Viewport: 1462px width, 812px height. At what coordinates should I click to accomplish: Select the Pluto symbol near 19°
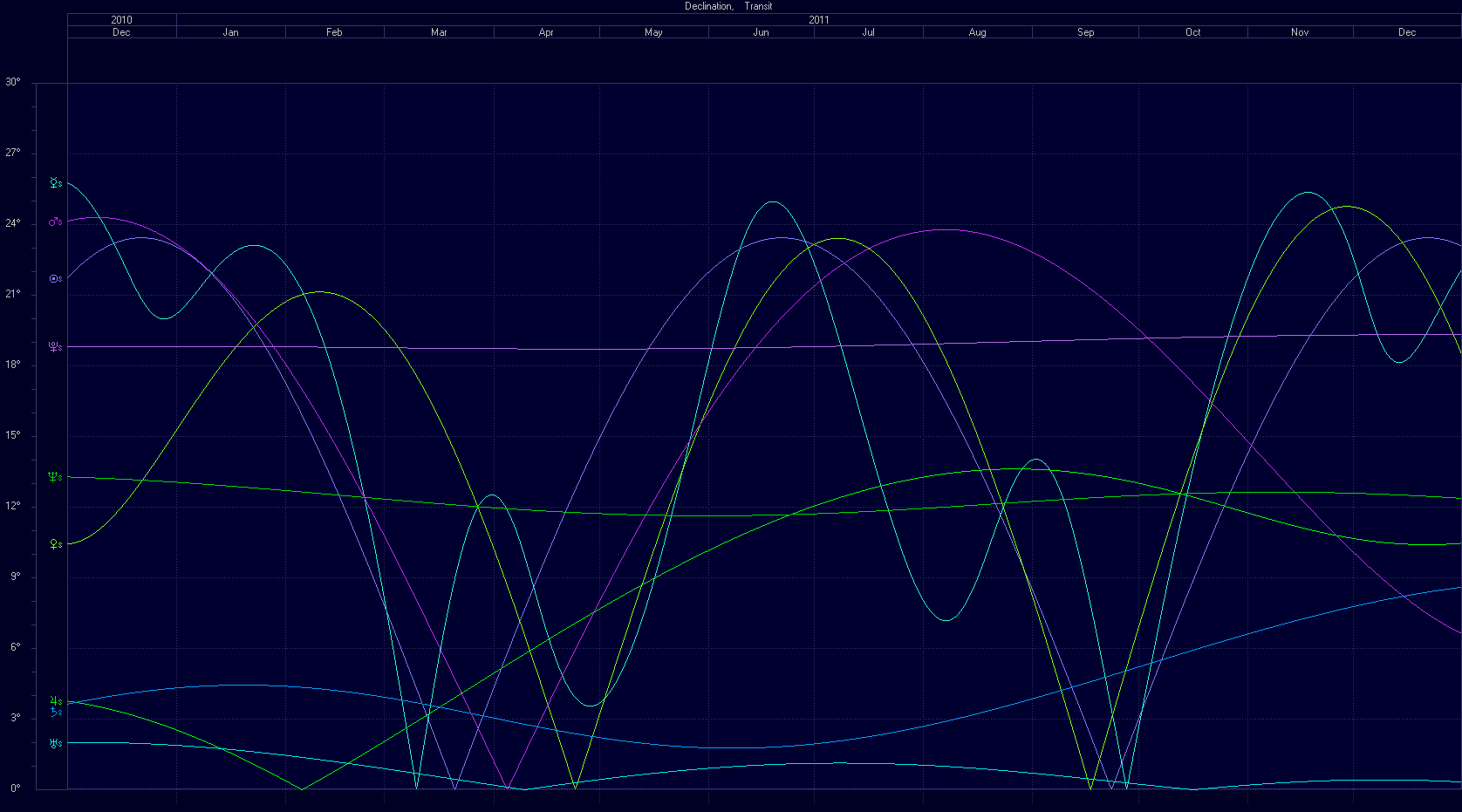point(54,347)
